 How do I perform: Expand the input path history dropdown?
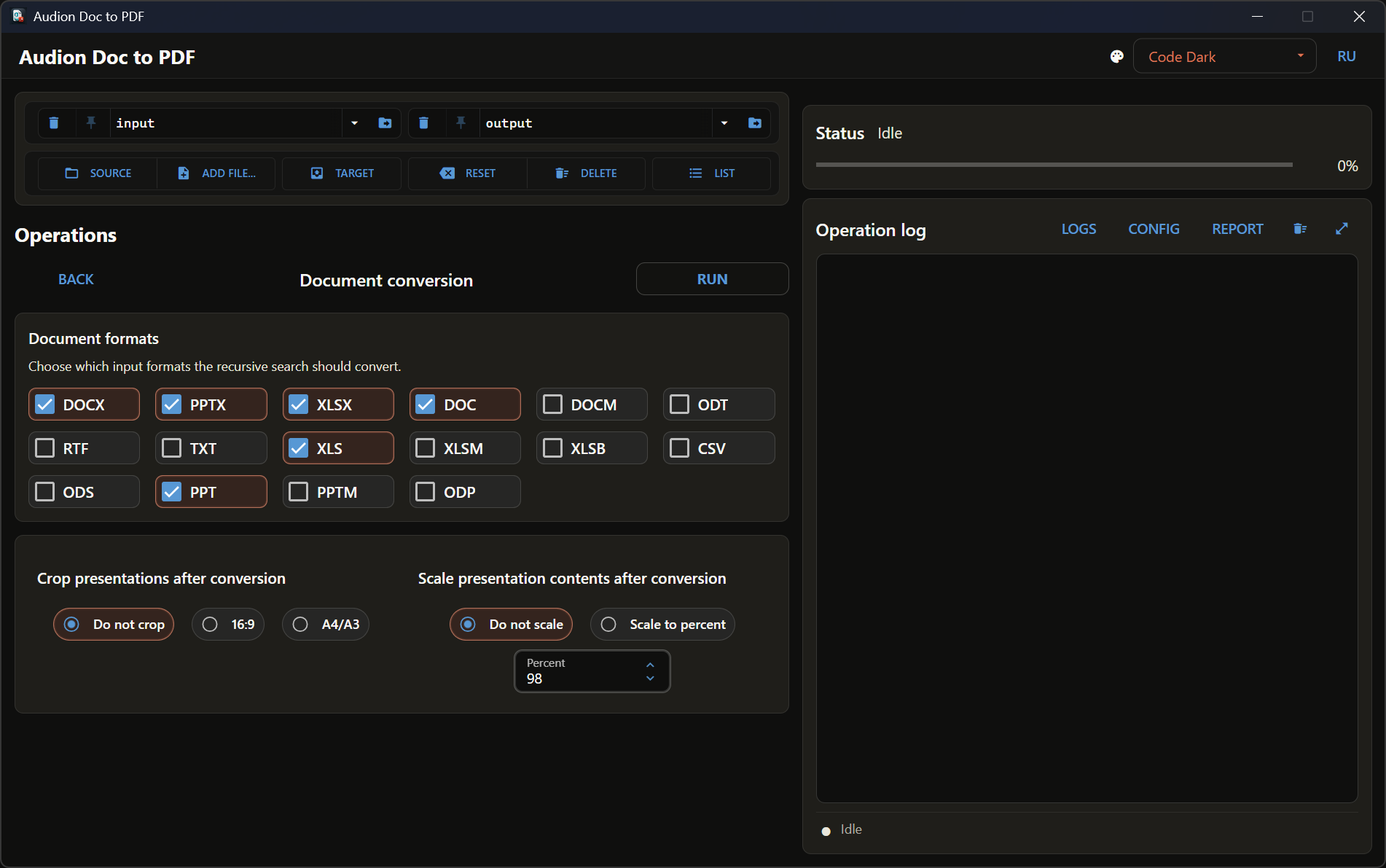click(x=355, y=123)
